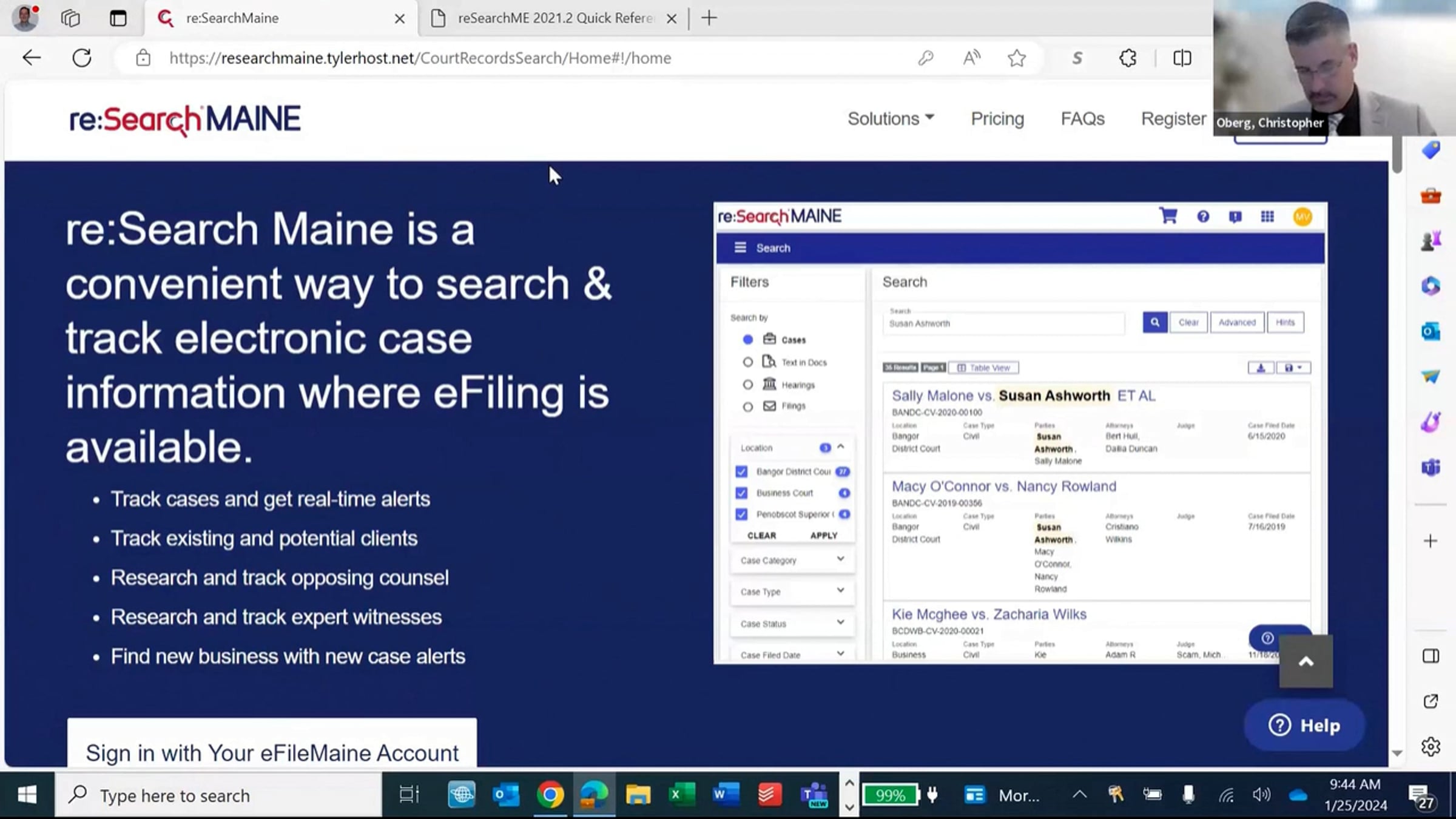Open the Help button
The height and width of the screenshot is (819, 1456).
(x=1304, y=725)
